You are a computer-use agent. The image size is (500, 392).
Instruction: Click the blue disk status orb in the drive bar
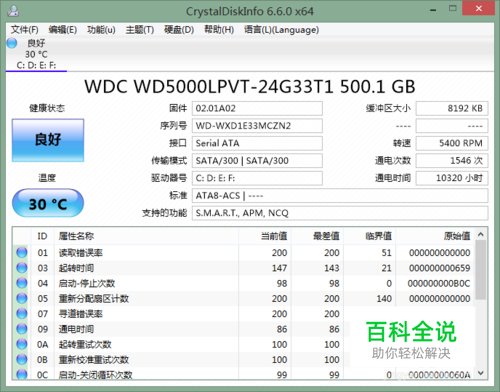[x=12, y=43]
